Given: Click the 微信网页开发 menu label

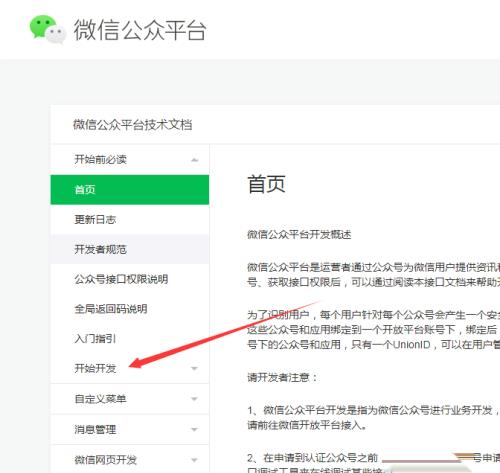Looking at the screenshot, I should (x=106, y=460).
